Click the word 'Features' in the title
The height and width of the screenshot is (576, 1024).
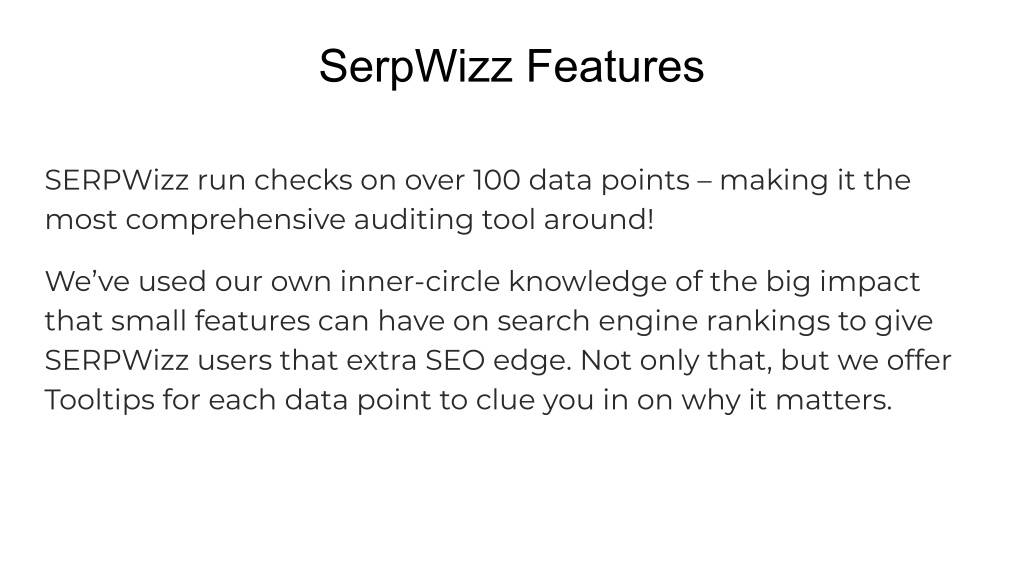(x=615, y=66)
